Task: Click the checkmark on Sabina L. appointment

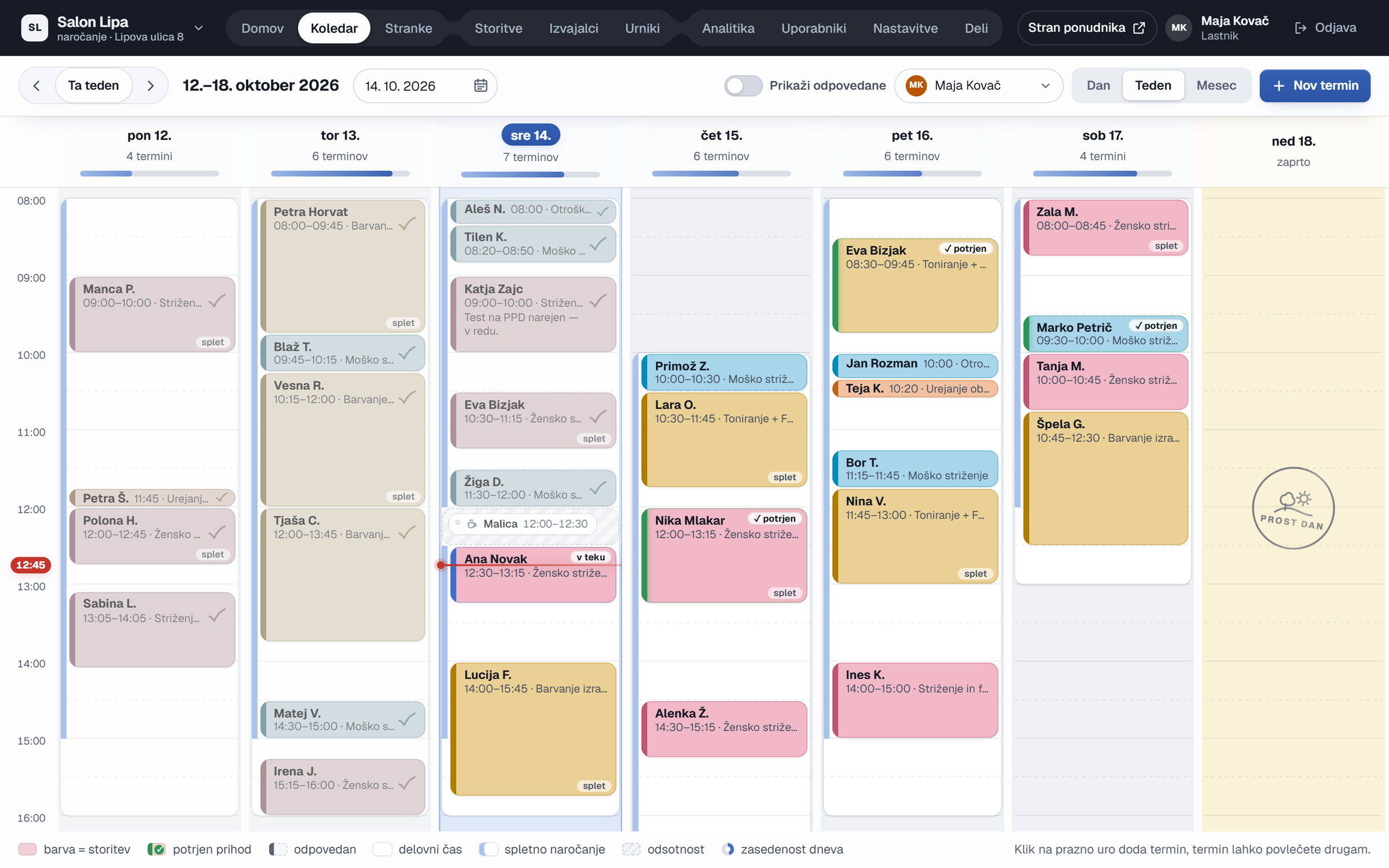Action: pyautogui.click(x=217, y=615)
